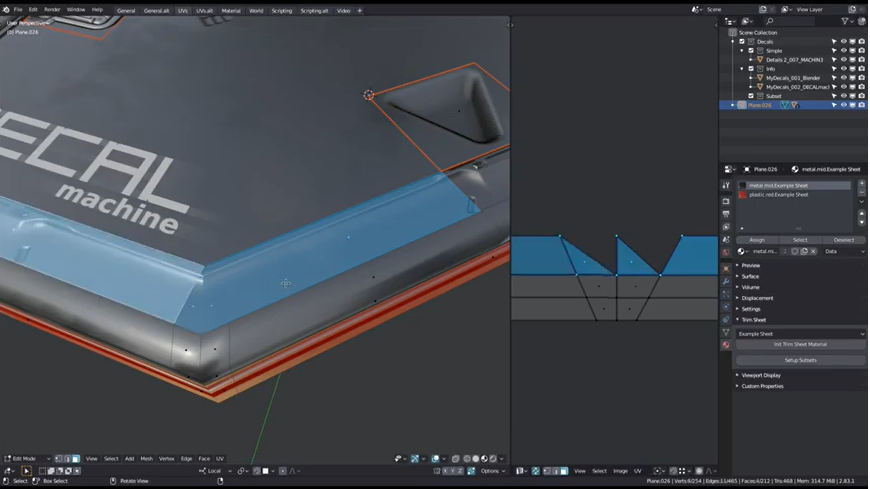Remove material slot with minus icon
870x489 pixels.
(x=862, y=192)
